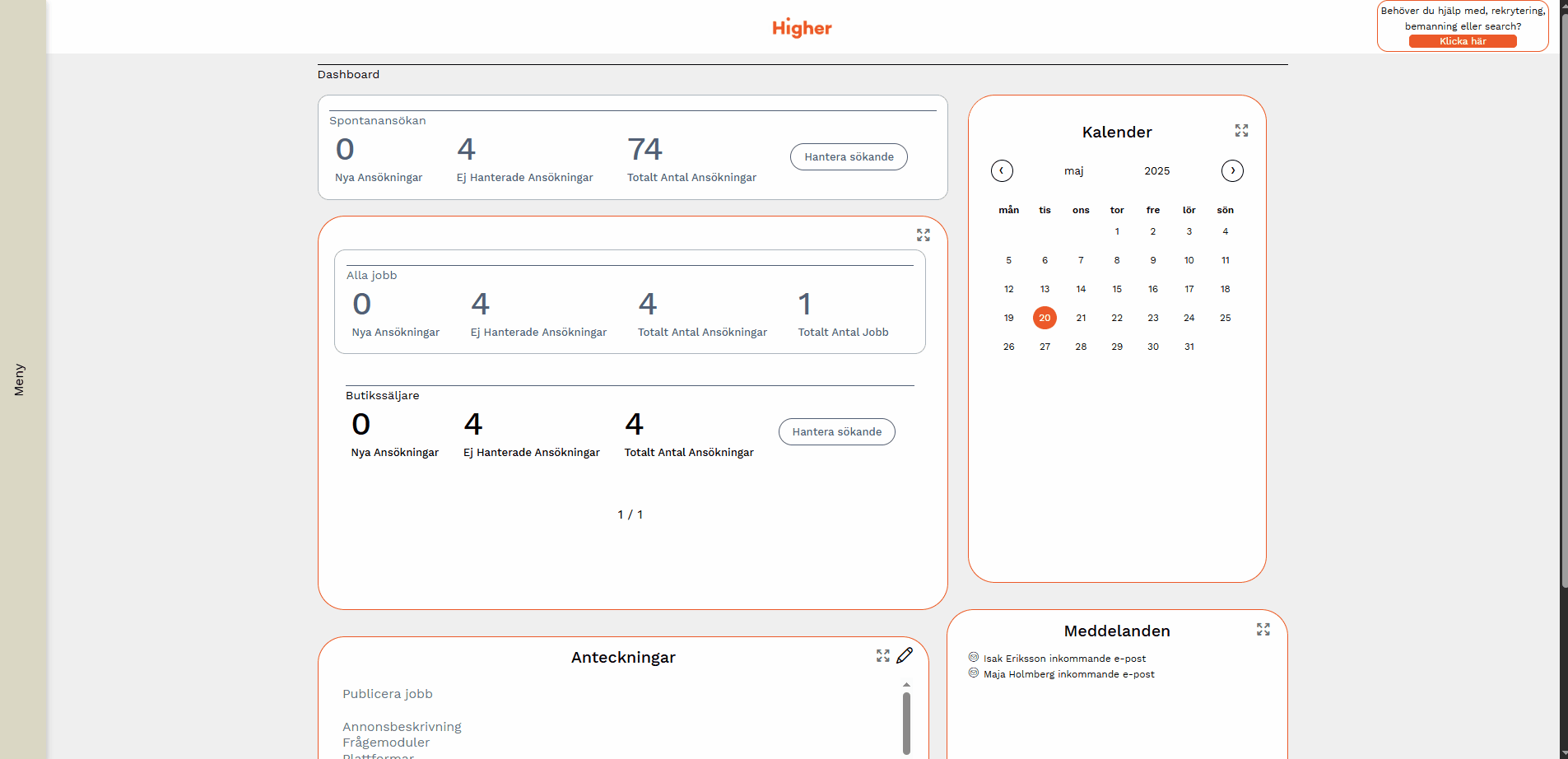
Task: Click the Higher logo
Action: [x=802, y=28]
